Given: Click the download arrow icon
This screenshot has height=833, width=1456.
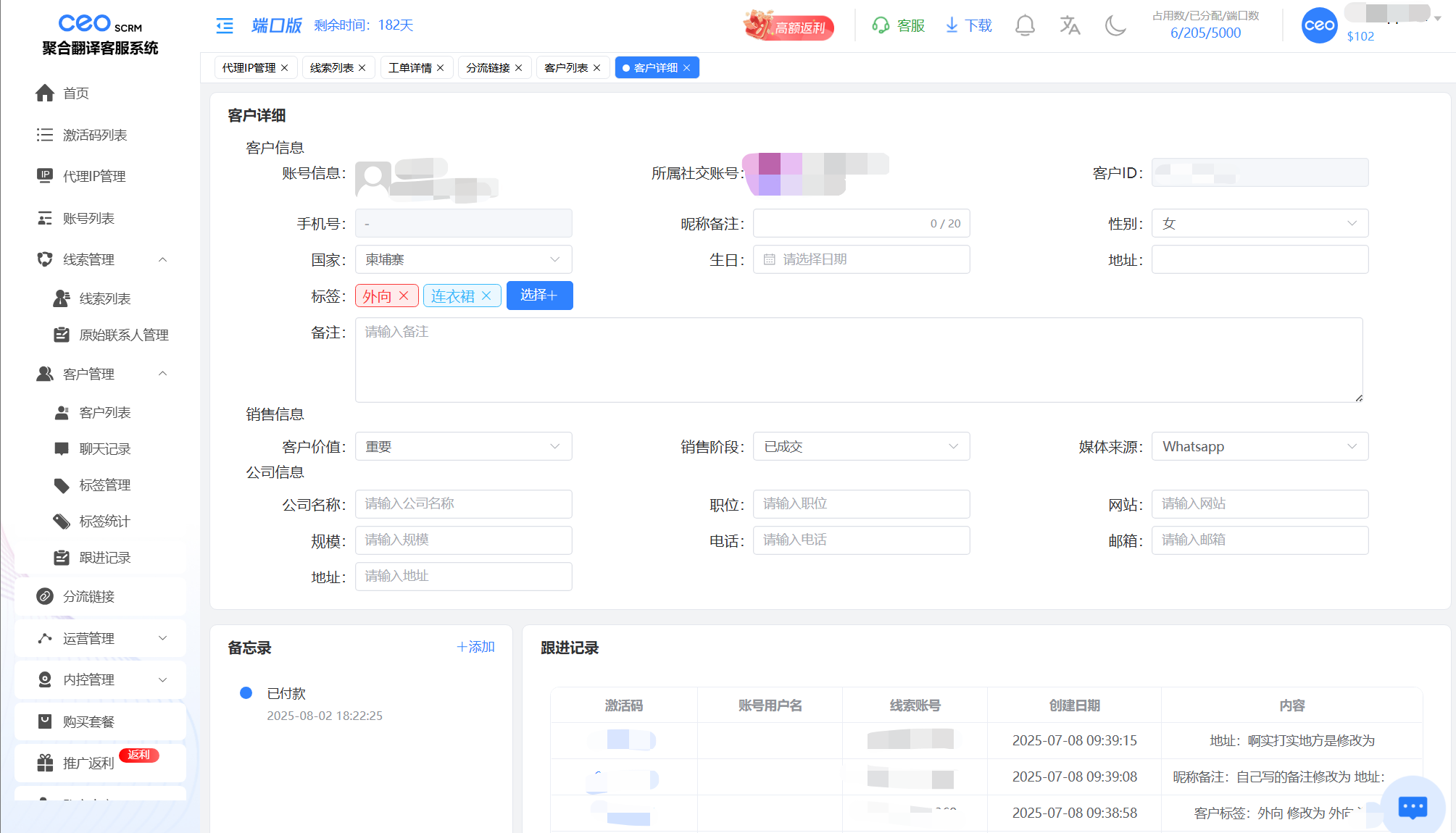Looking at the screenshot, I should [x=952, y=26].
